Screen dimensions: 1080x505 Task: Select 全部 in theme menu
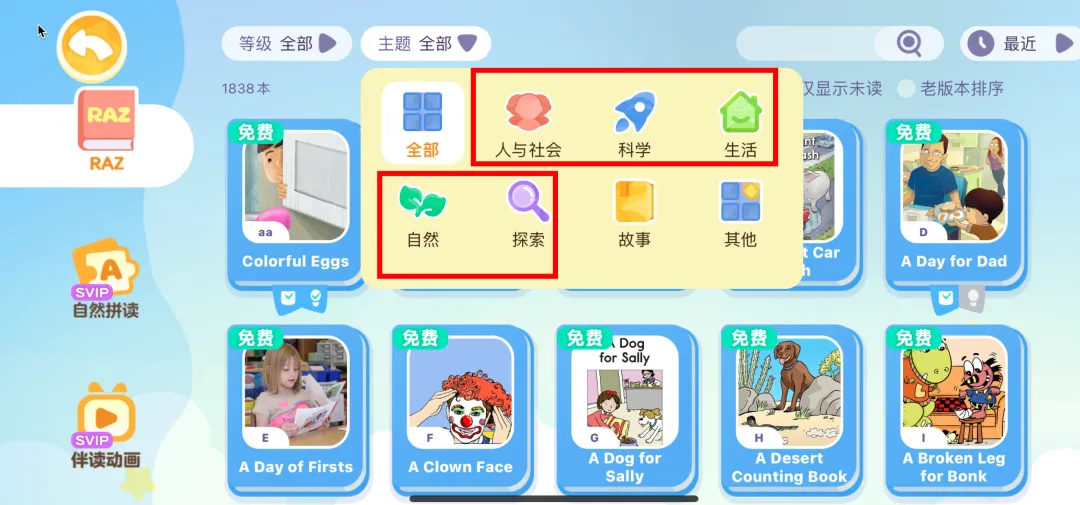coord(422,123)
